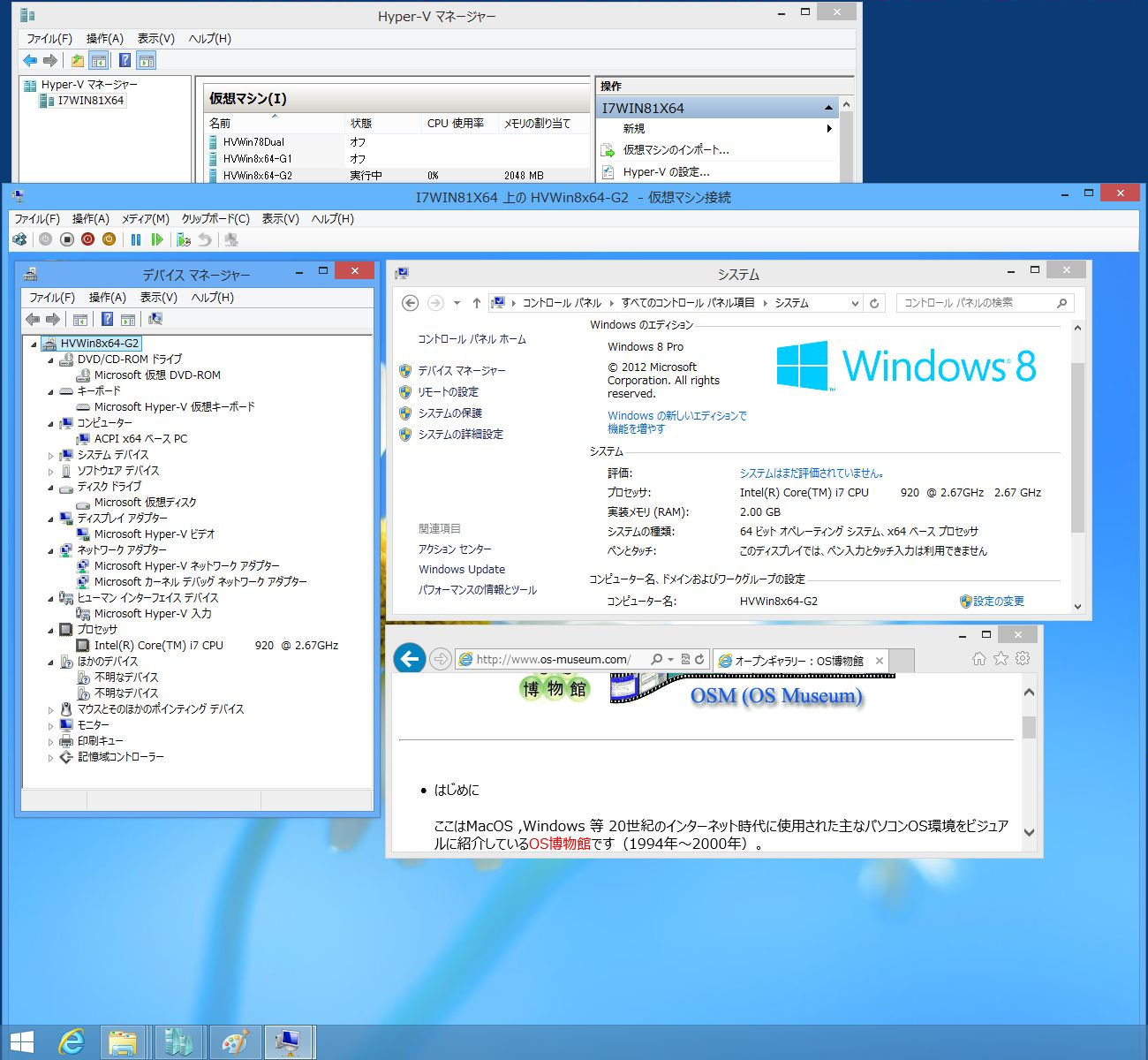This screenshot has height=1060, width=1148.
Task: Click the Refresh button in System window address bar
Action: pyautogui.click(x=874, y=303)
